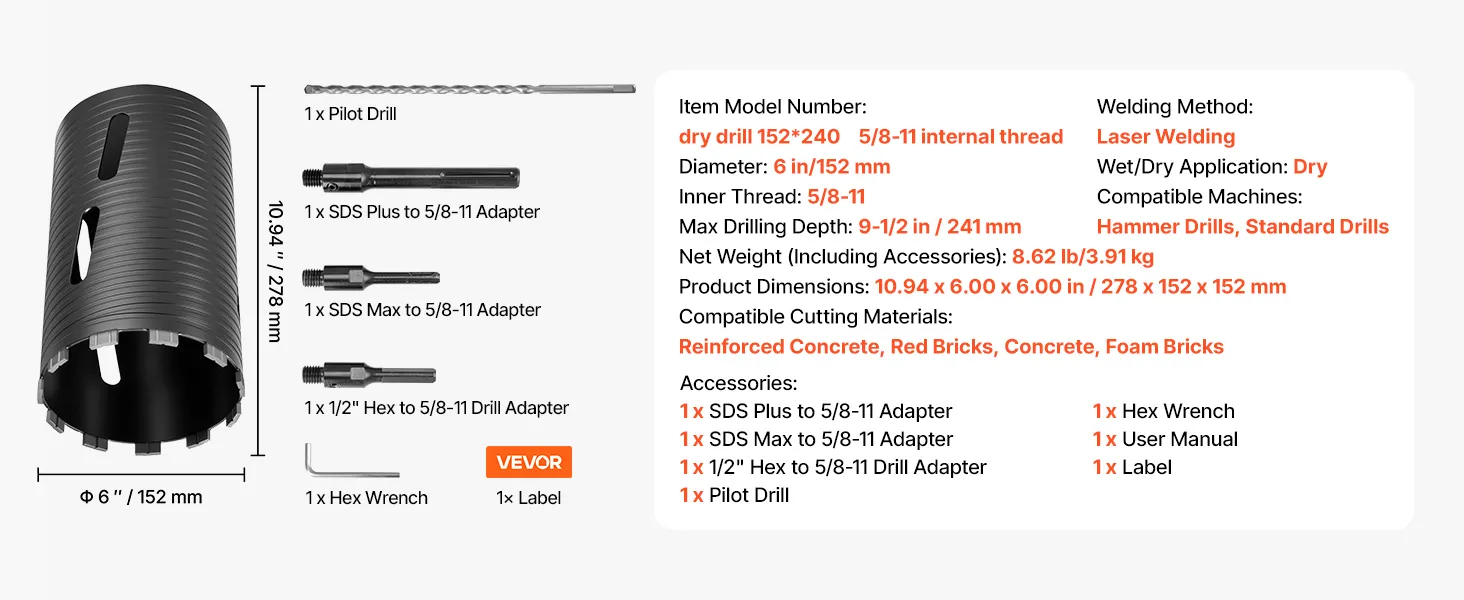The width and height of the screenshot is (1464, 600).
Task: Click the 1/2" Hex drill adapter image
Action: click(368, 376)
